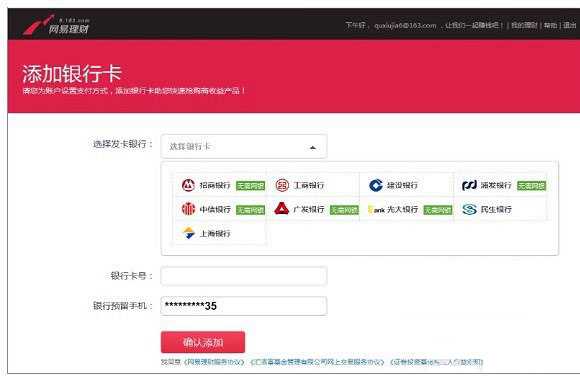The height and width of the screenshot is (380, 580).
Task: Open the 汇添富基金 online trading agreement link
Action: click(x=317, y=362)
